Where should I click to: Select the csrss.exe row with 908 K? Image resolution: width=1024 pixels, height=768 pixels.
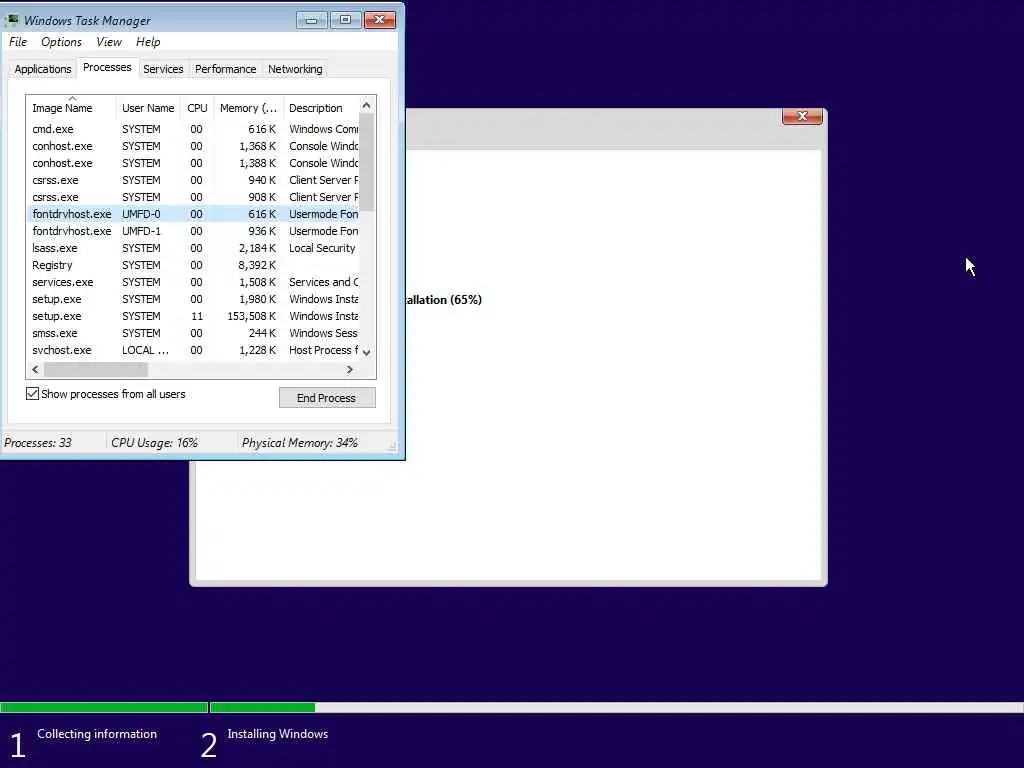(x=193, y=197)
